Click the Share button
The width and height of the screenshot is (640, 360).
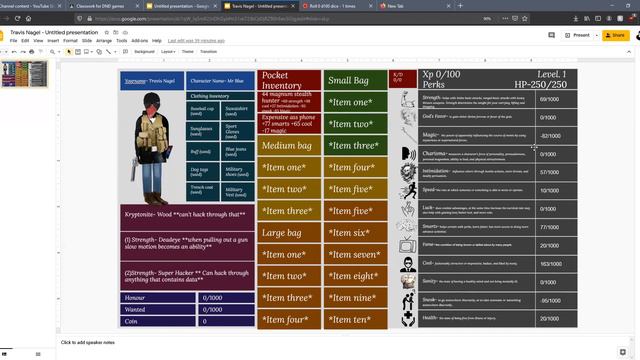(x=616, y=36)
